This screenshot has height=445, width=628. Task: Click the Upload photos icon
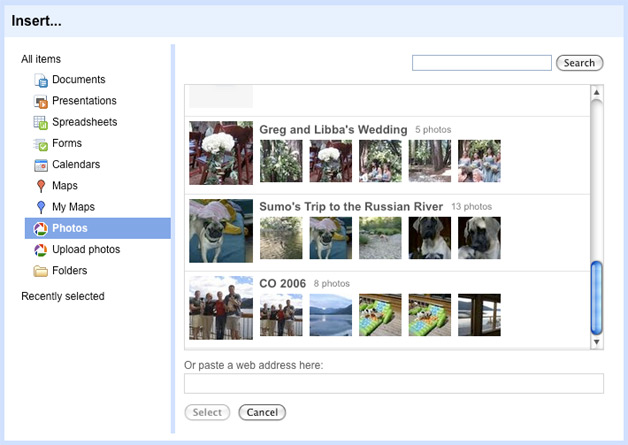point(41,250)
